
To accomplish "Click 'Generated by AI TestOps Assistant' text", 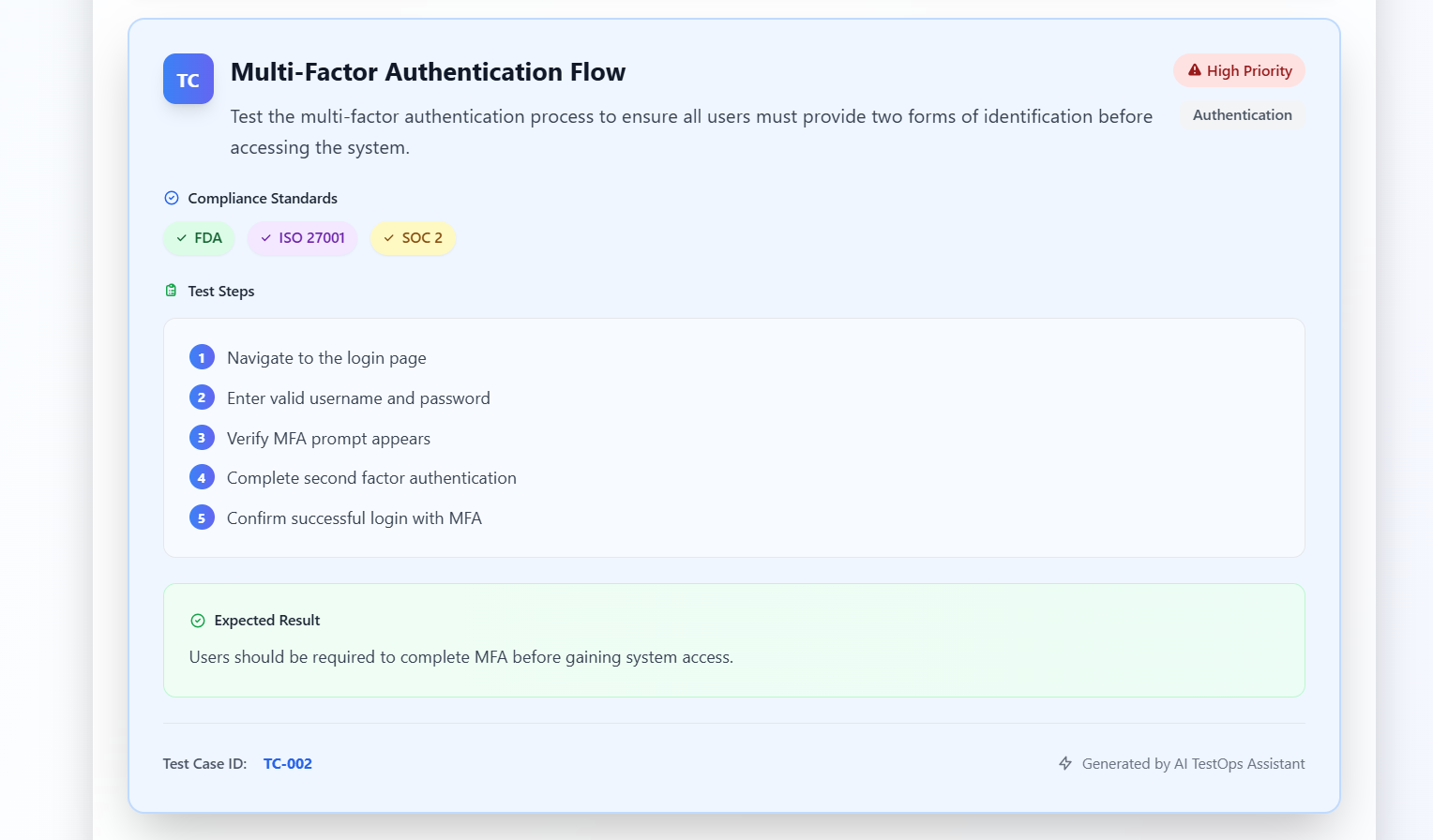I will point(1193,764).
